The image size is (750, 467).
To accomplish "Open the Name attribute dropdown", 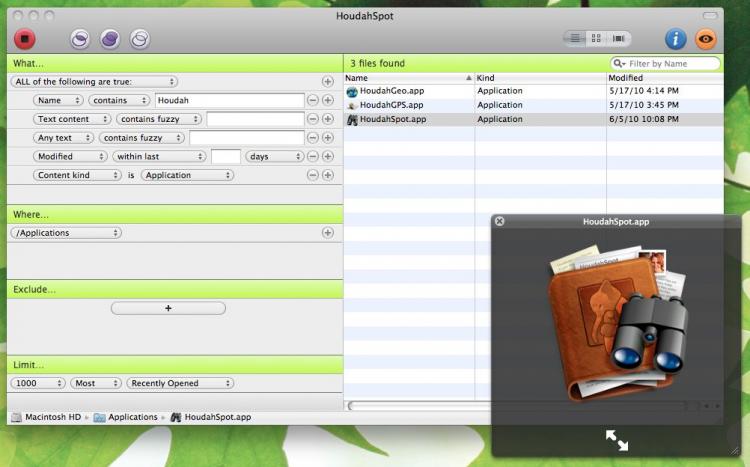I will pos(58,100).
